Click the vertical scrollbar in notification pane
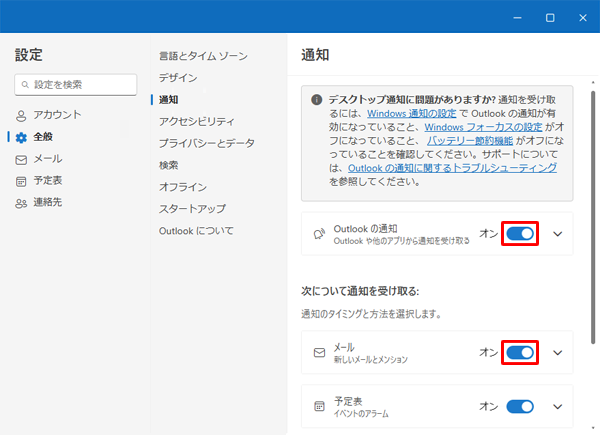The height and width of the screenshot is (435, 600). [x=593, y=217]
